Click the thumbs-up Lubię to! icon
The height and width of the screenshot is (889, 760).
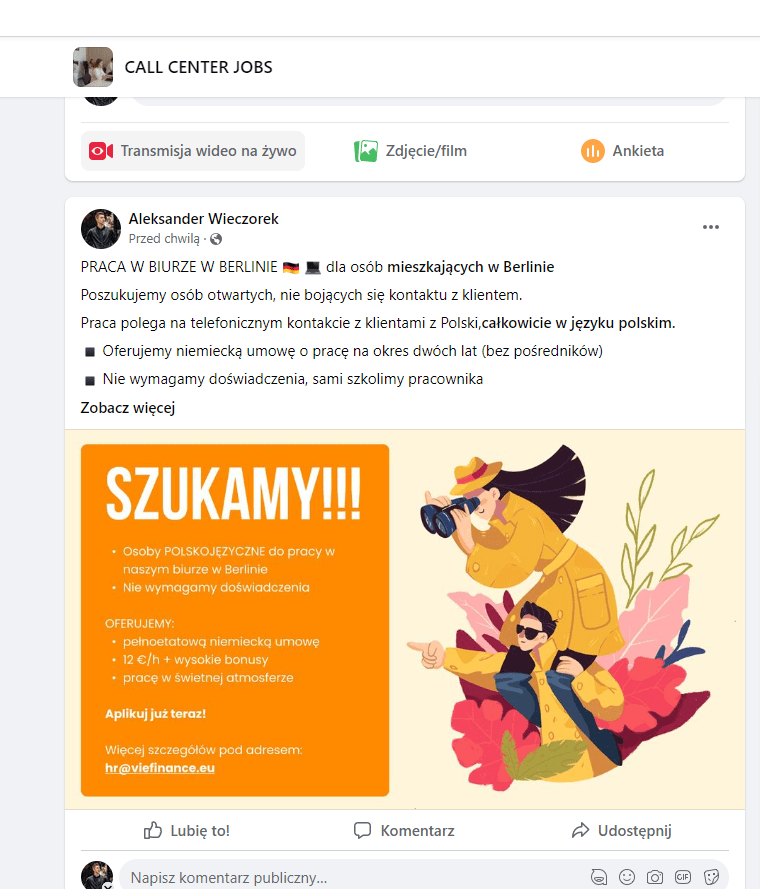(x=153, y=831)
